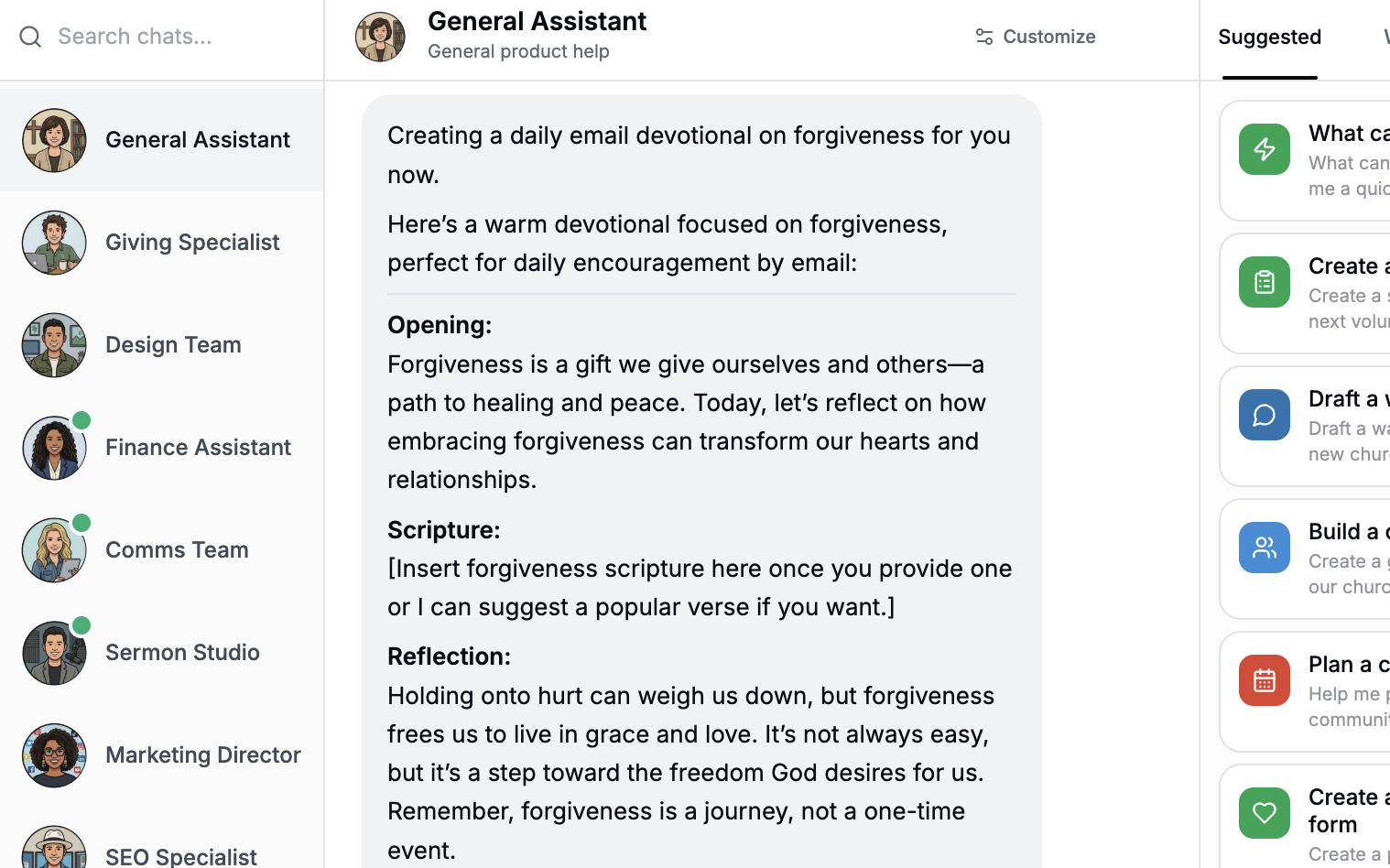Click the status dot on Sermon Studio
Image resolution: width=1390 pixels, height=868 pixels.
pyautogui.click(x=81, y=624)
